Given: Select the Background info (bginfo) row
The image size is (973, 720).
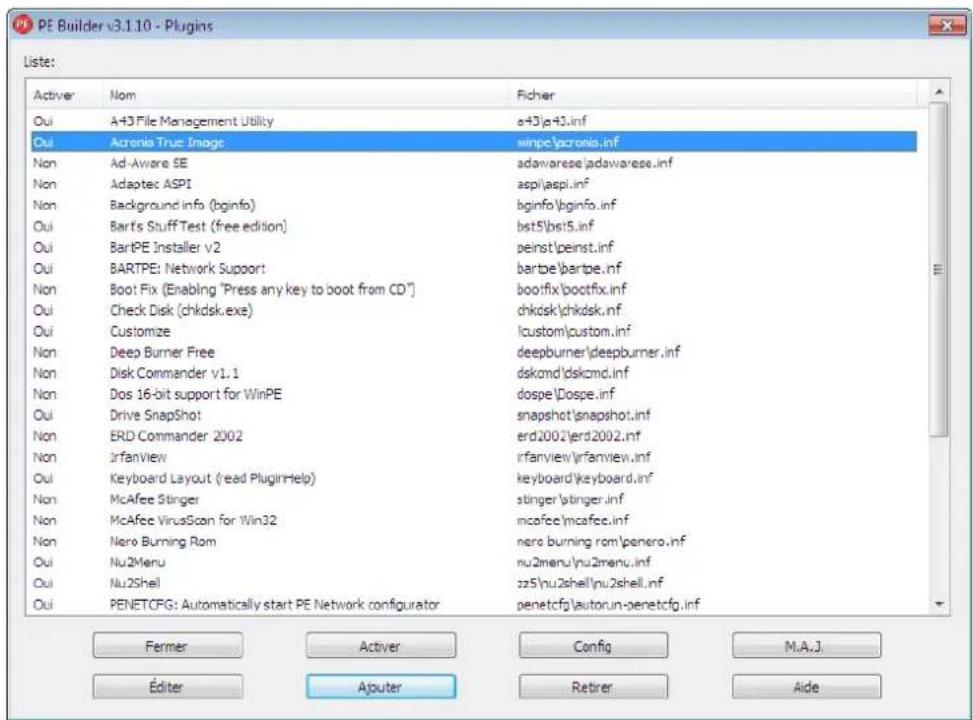Looking at the screenshot, I should pyautogui.click(x=473, y=205).
